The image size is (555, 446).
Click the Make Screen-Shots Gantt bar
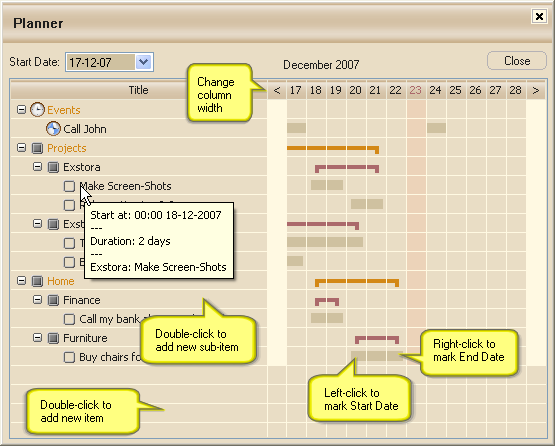[327, 185]
